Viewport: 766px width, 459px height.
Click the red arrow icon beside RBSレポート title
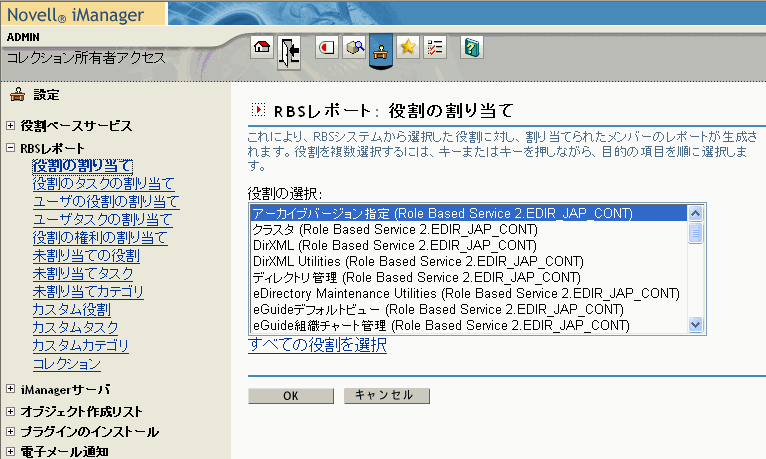(x=258, y=109)
